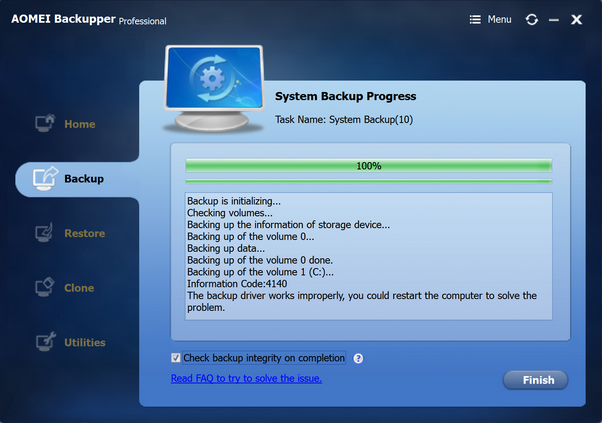Screen dimensions: 602x423
Task: Click the 'System Backup Progress' heading
Action: (346, 96)
